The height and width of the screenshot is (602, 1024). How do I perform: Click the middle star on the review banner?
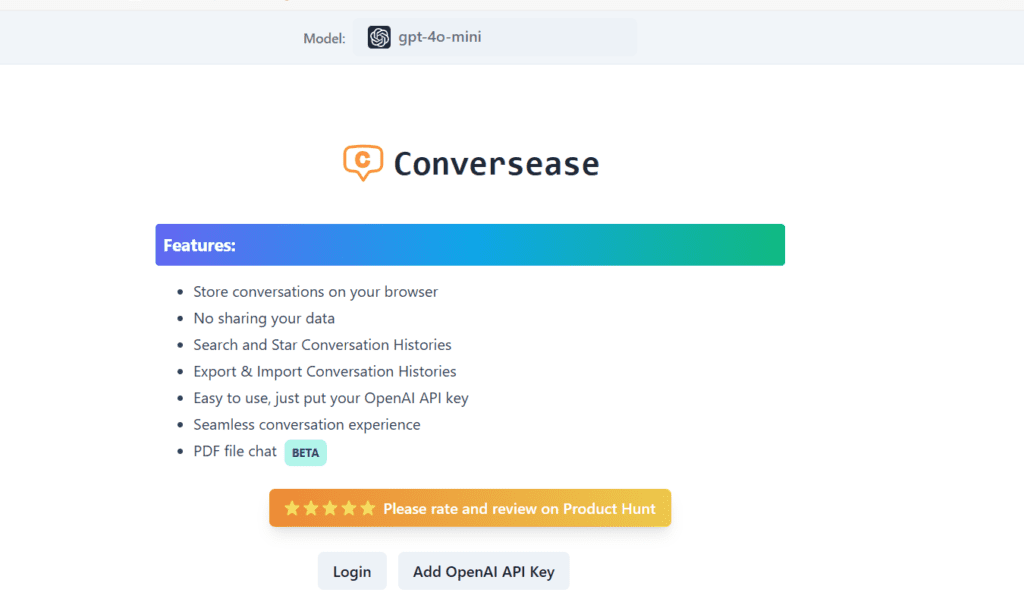(x=331, y=508)
